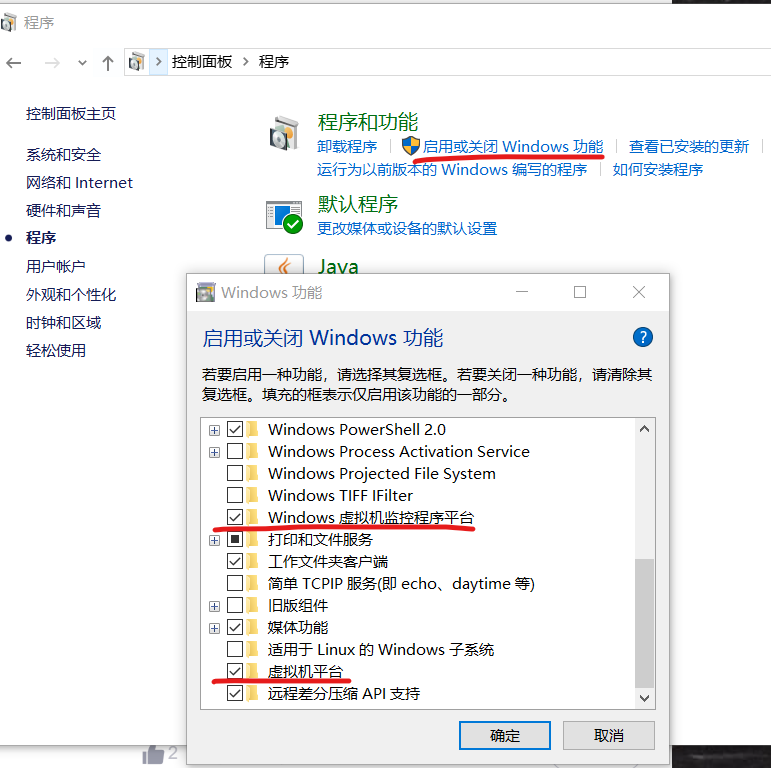Click 启用或关闭 Windows 功能 link

click(x=513, y=146)
